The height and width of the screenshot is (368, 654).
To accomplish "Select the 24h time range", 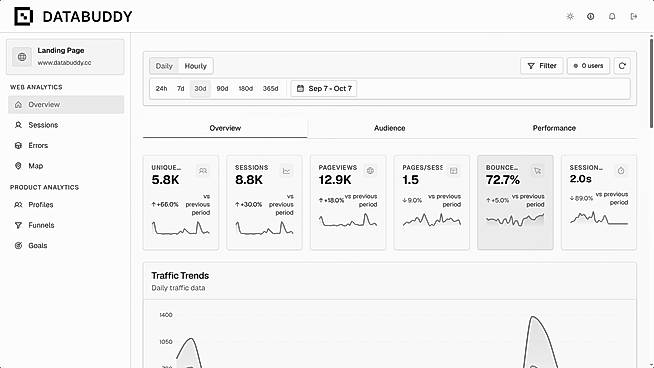I will tap(161, 88).
